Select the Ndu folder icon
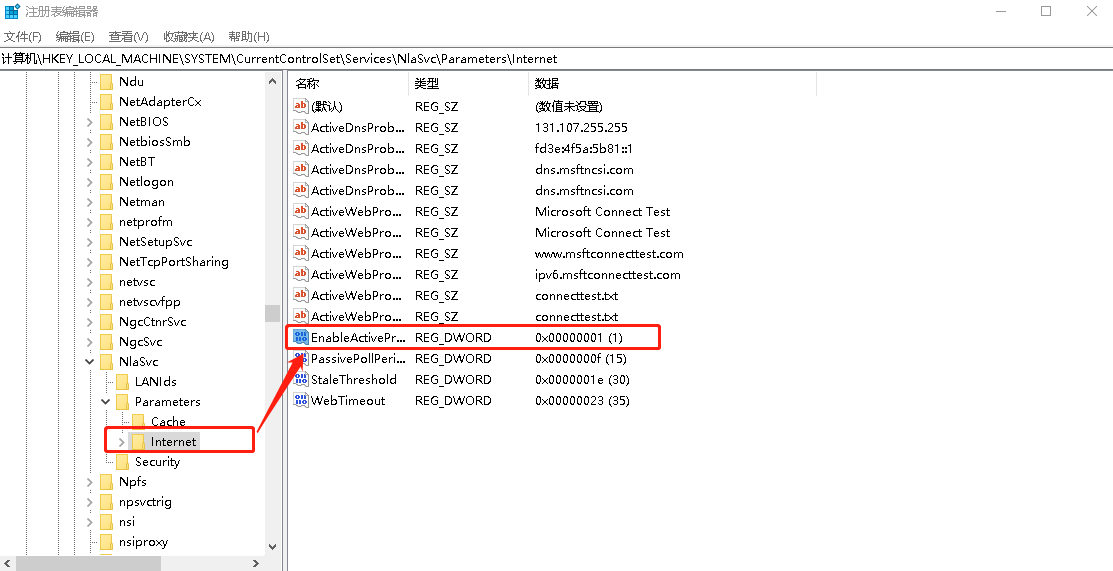The height and width of the screenshot is (571, 1113). coord(106,82)
